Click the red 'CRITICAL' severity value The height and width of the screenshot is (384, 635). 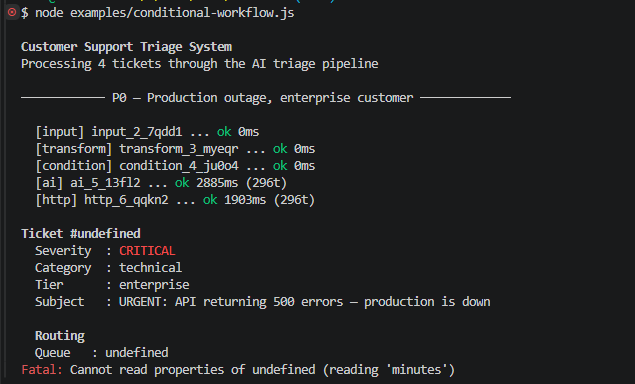[147, 251]
